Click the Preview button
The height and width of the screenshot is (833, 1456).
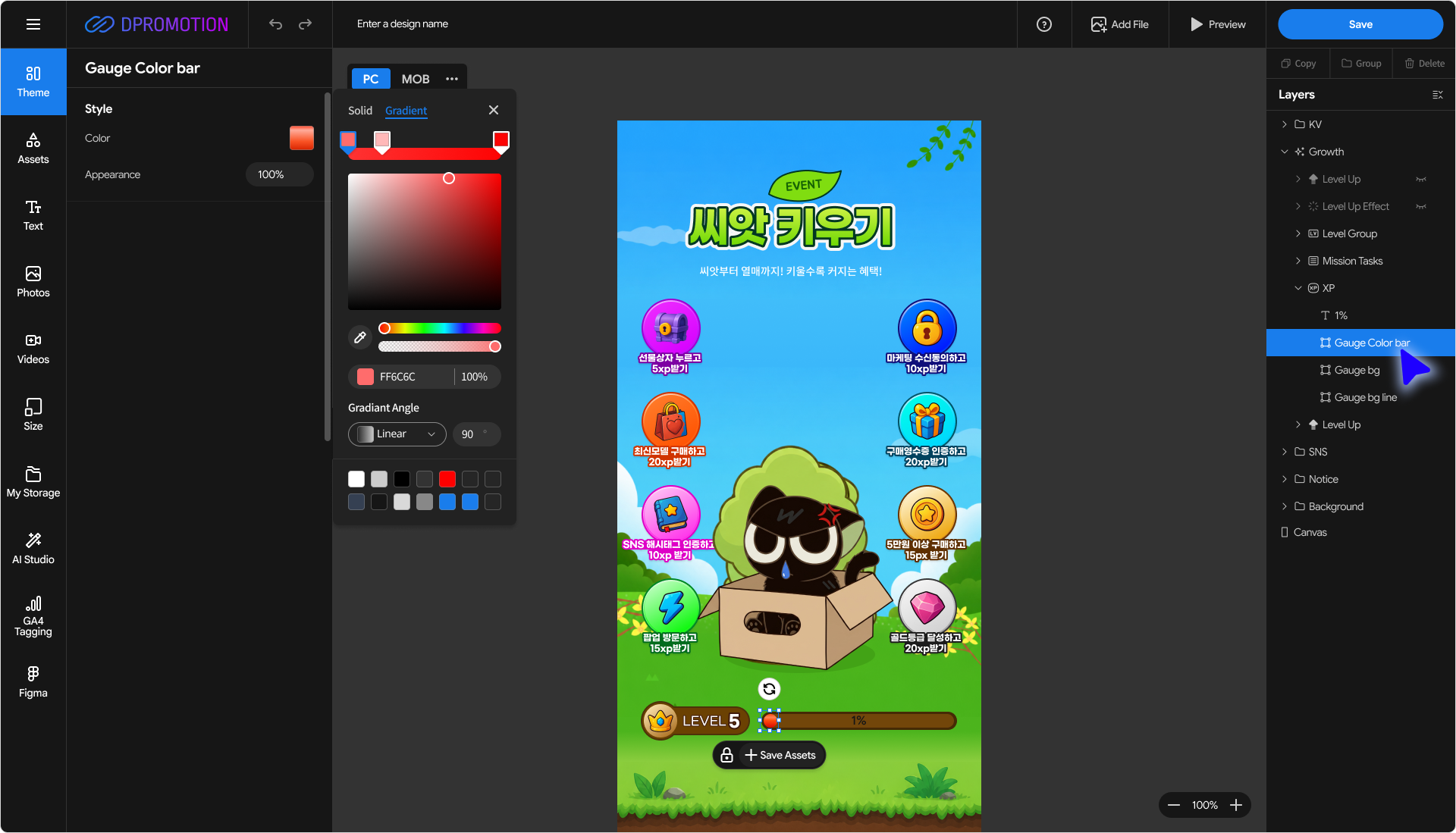(1218, 24)
